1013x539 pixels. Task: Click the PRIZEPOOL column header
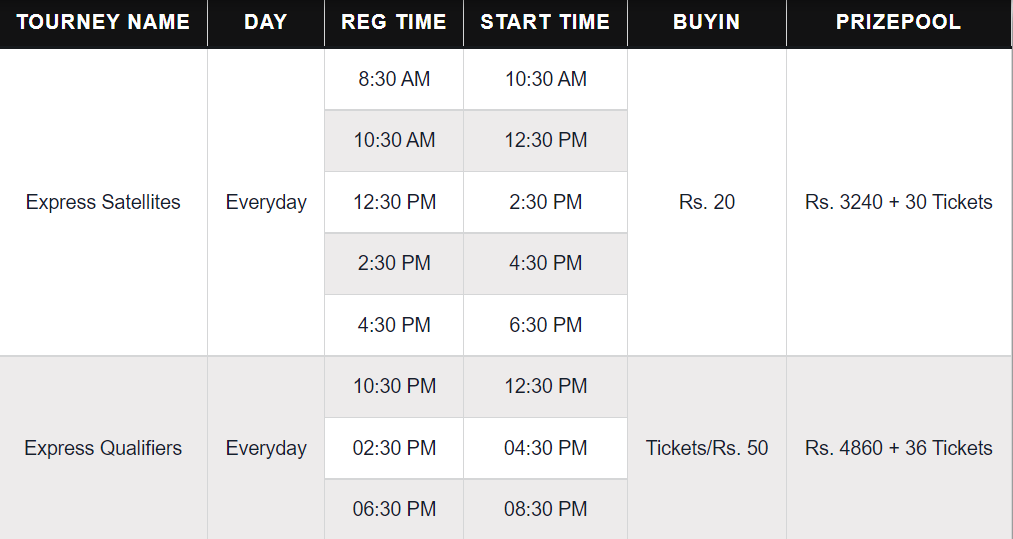(x=899, y=23)
